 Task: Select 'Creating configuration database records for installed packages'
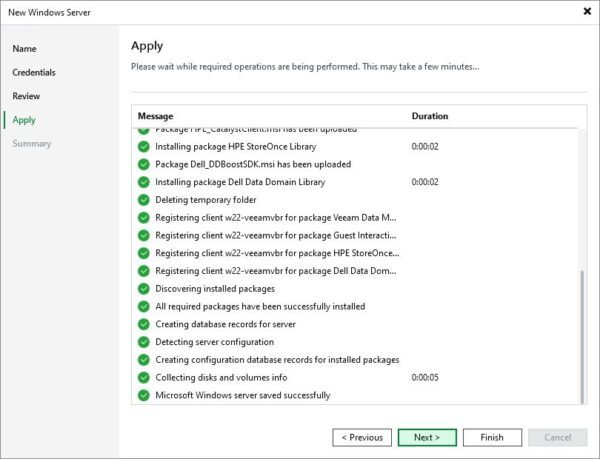click(x=277, y=360)
